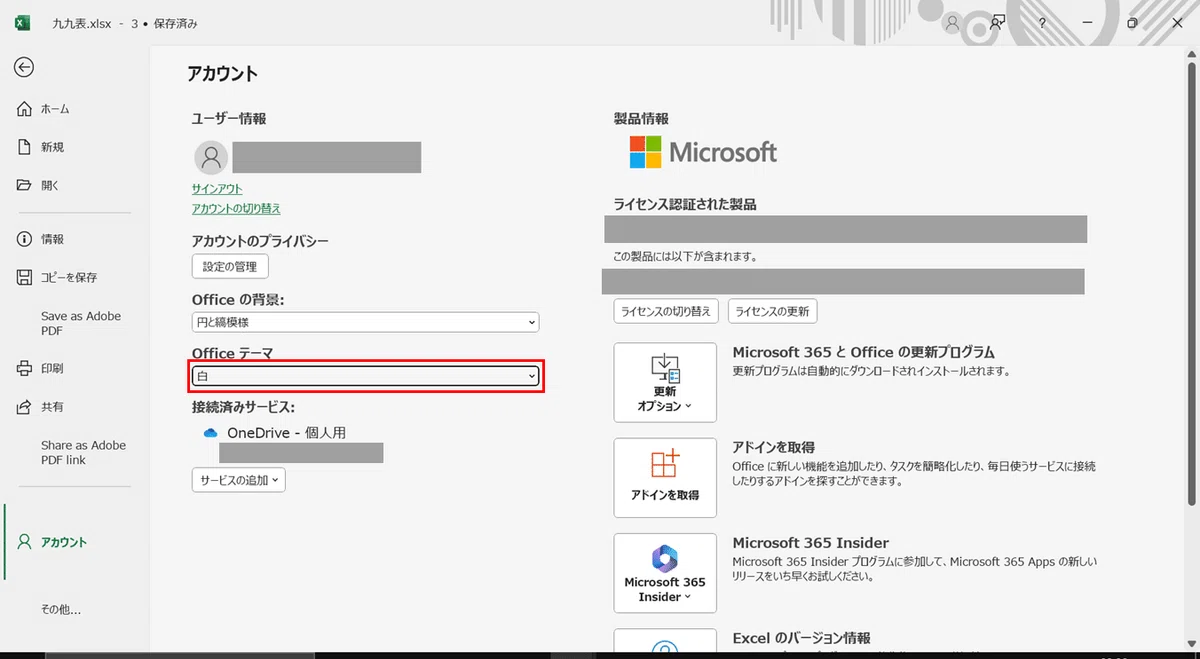Open the Office テーマ dropdown
This screenshot has height=659, width=1200.
(x=365, y=376)
